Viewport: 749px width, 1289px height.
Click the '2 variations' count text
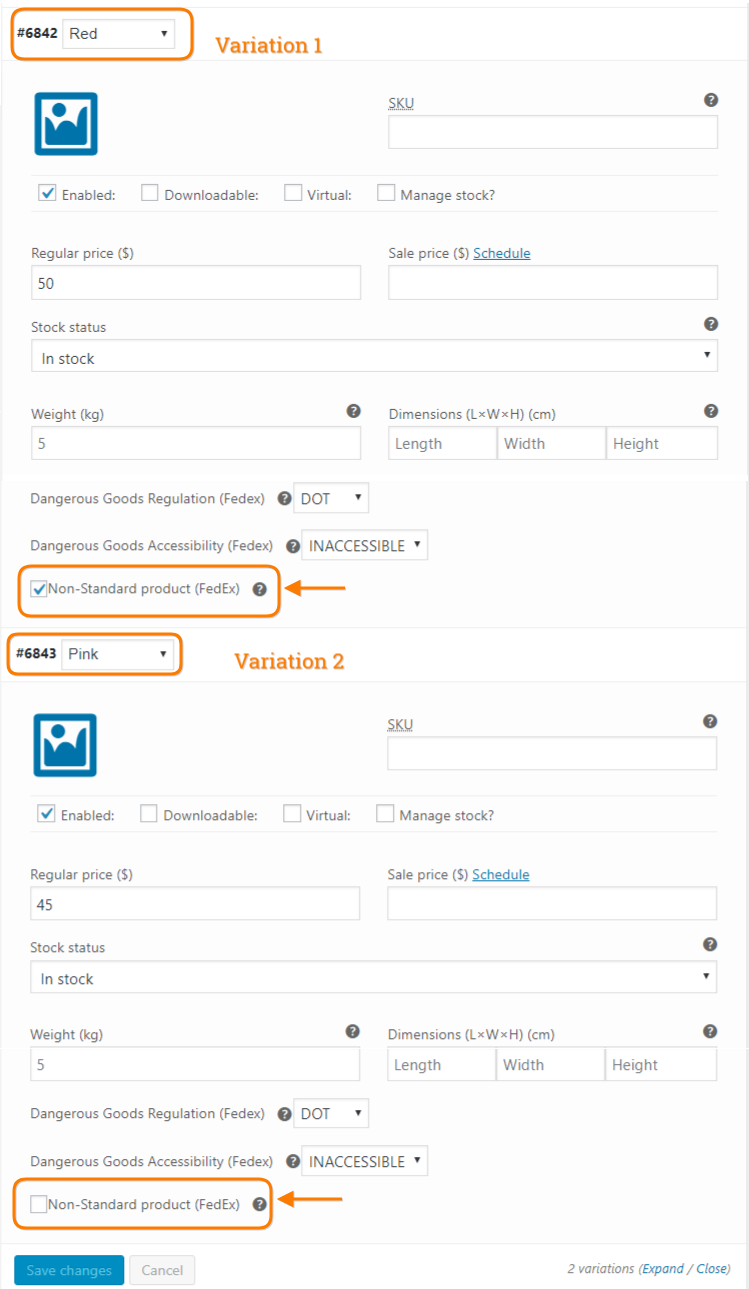click(600, 1268)
